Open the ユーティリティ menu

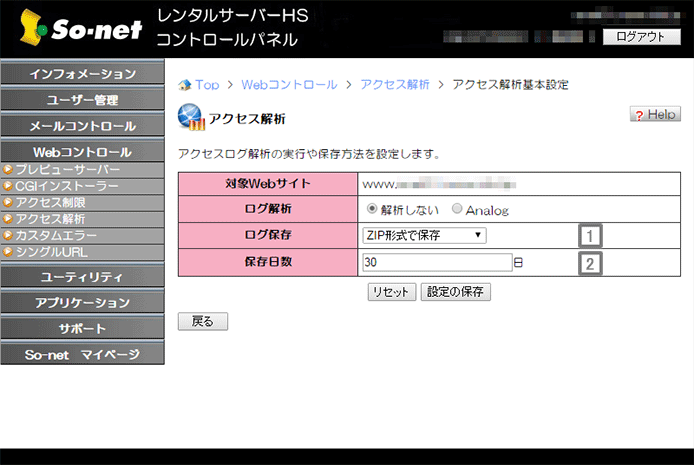click(x=82, y=276)
